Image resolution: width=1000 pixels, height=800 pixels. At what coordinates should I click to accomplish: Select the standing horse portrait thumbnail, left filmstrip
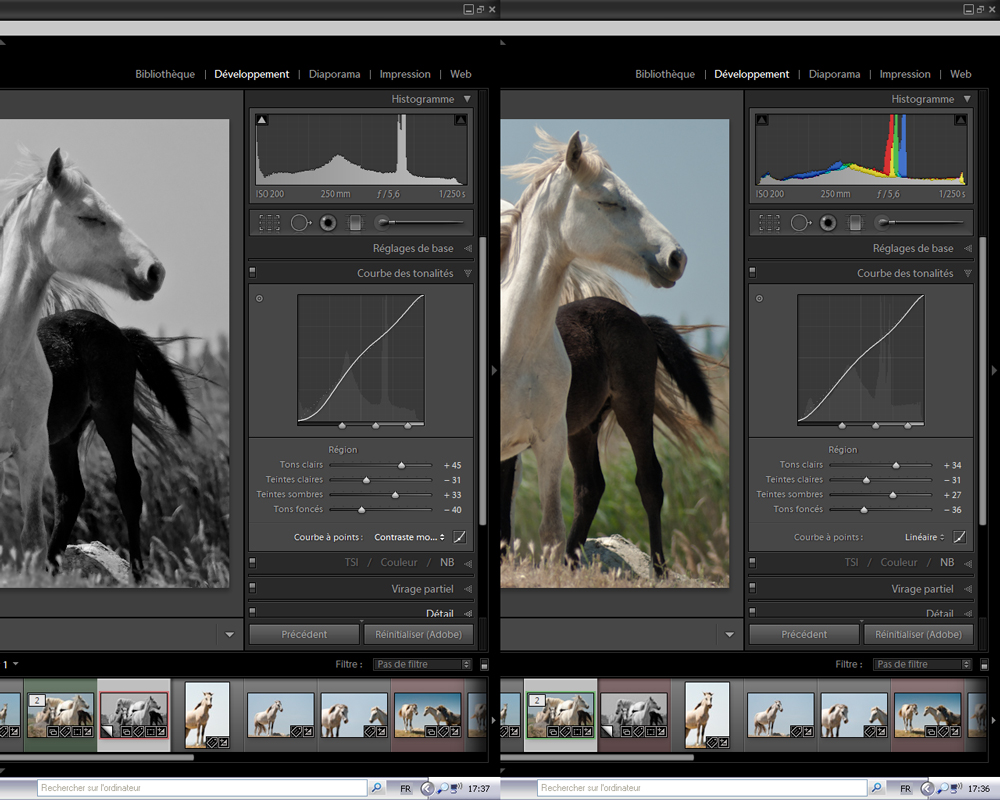tap(207, 715)
